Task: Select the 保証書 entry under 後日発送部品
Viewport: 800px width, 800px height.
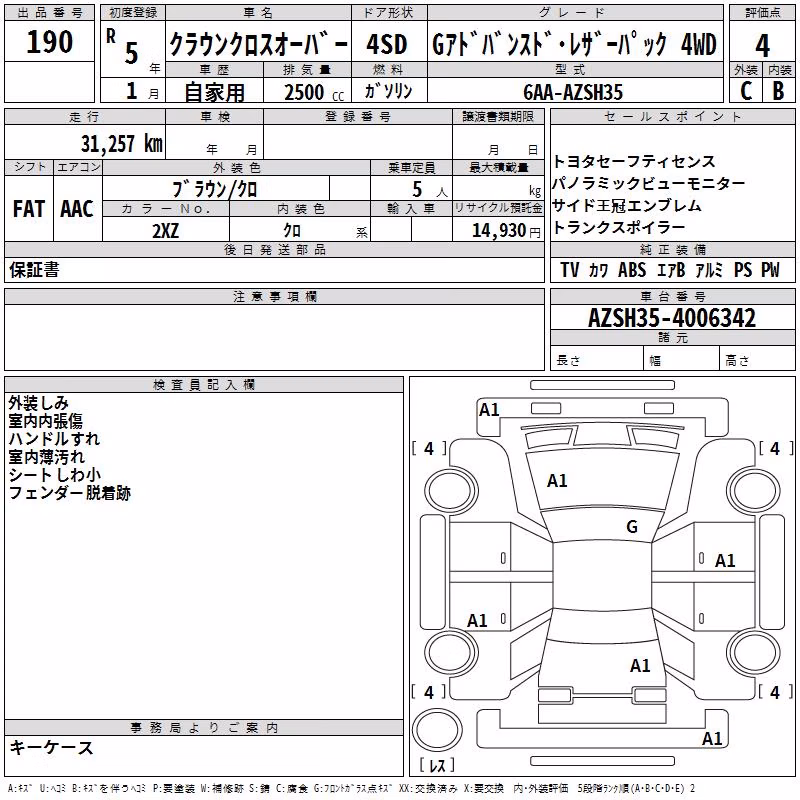Action: (x=34, y=270)
